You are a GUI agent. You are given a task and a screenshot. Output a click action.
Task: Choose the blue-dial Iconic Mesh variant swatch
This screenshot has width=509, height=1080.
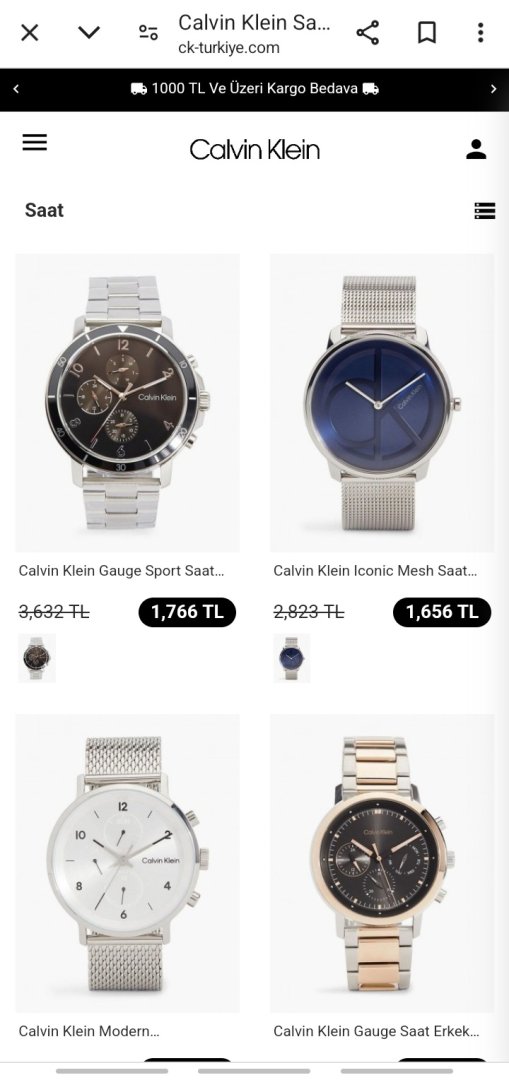[x=292, y=658]
